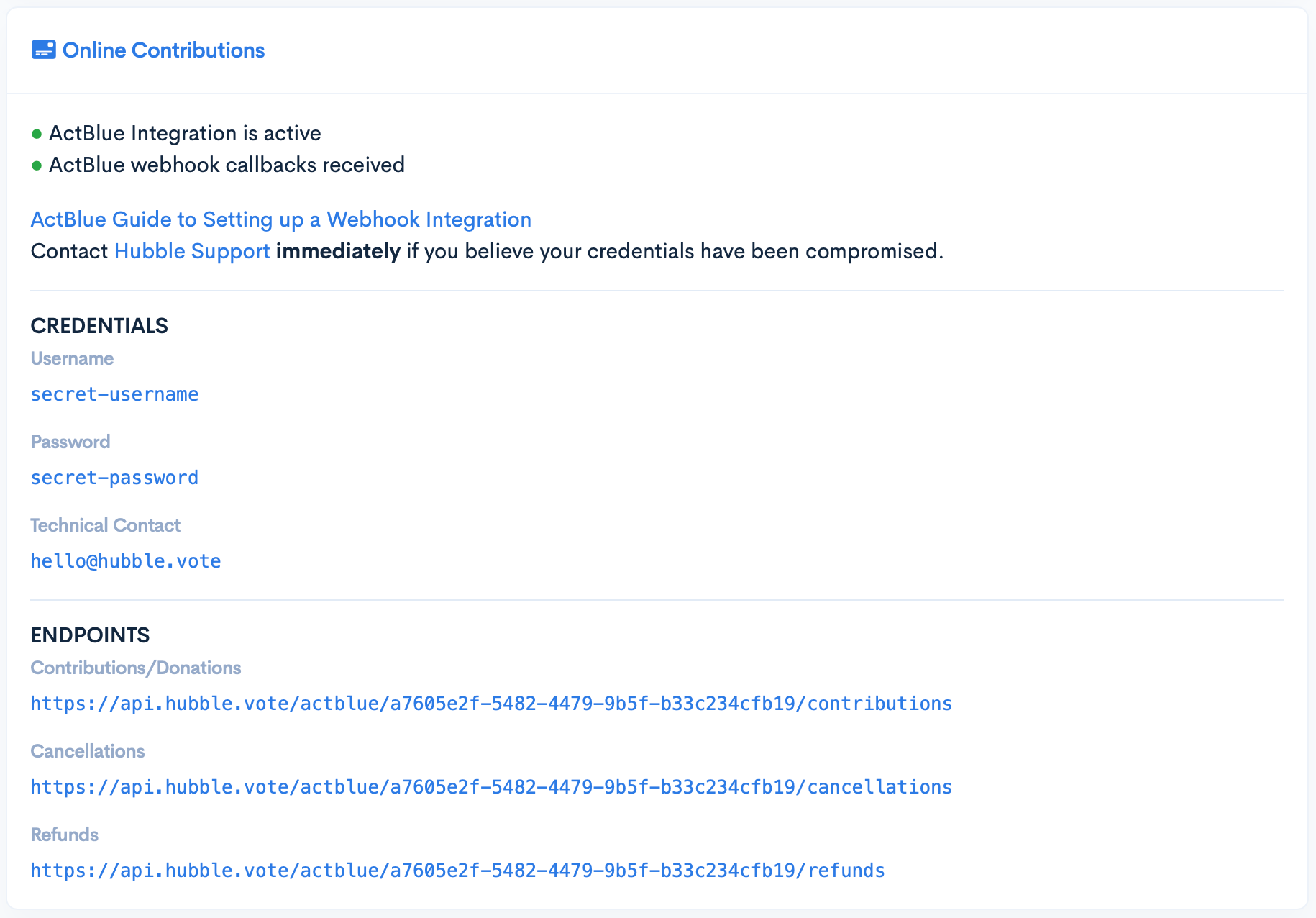Click the credit card icon beside Online Contributions
The image size is (1316, 918).
[x=43, y=50]
